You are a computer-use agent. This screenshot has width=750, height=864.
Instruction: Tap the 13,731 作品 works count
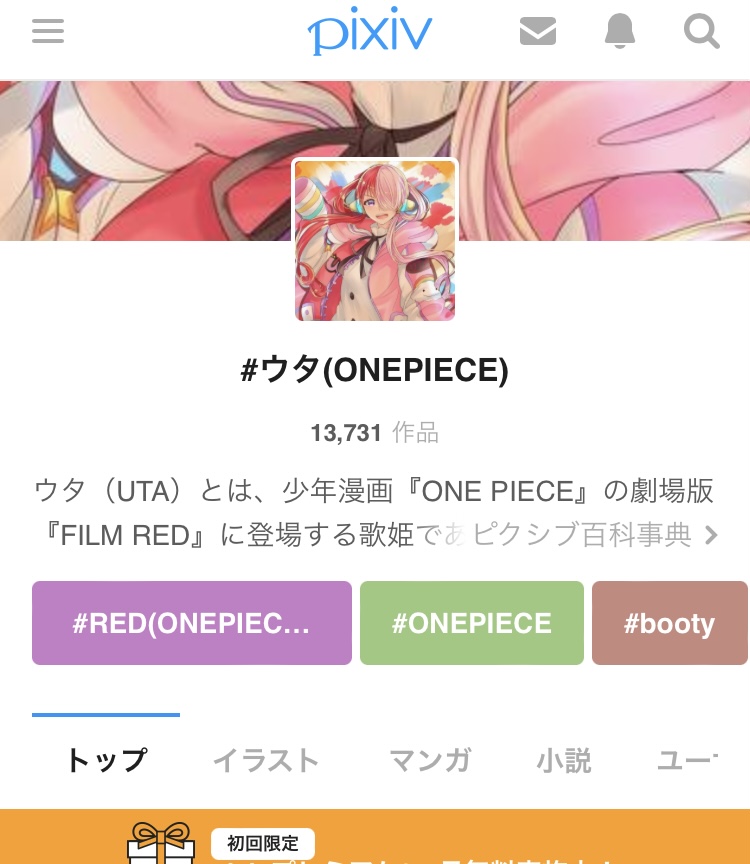tap(375, 433)
